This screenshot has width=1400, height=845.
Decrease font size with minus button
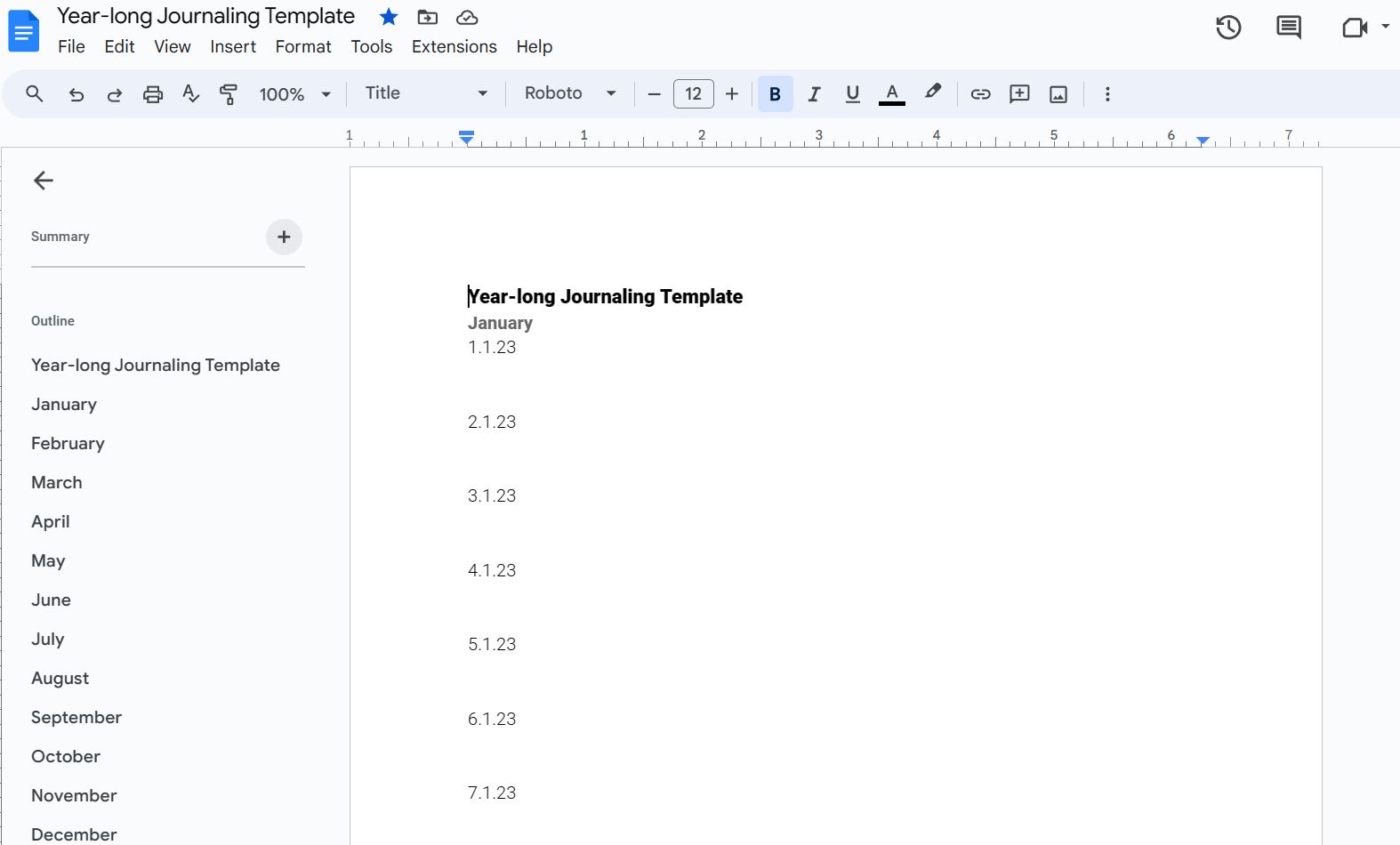click(x=655, y=94)
